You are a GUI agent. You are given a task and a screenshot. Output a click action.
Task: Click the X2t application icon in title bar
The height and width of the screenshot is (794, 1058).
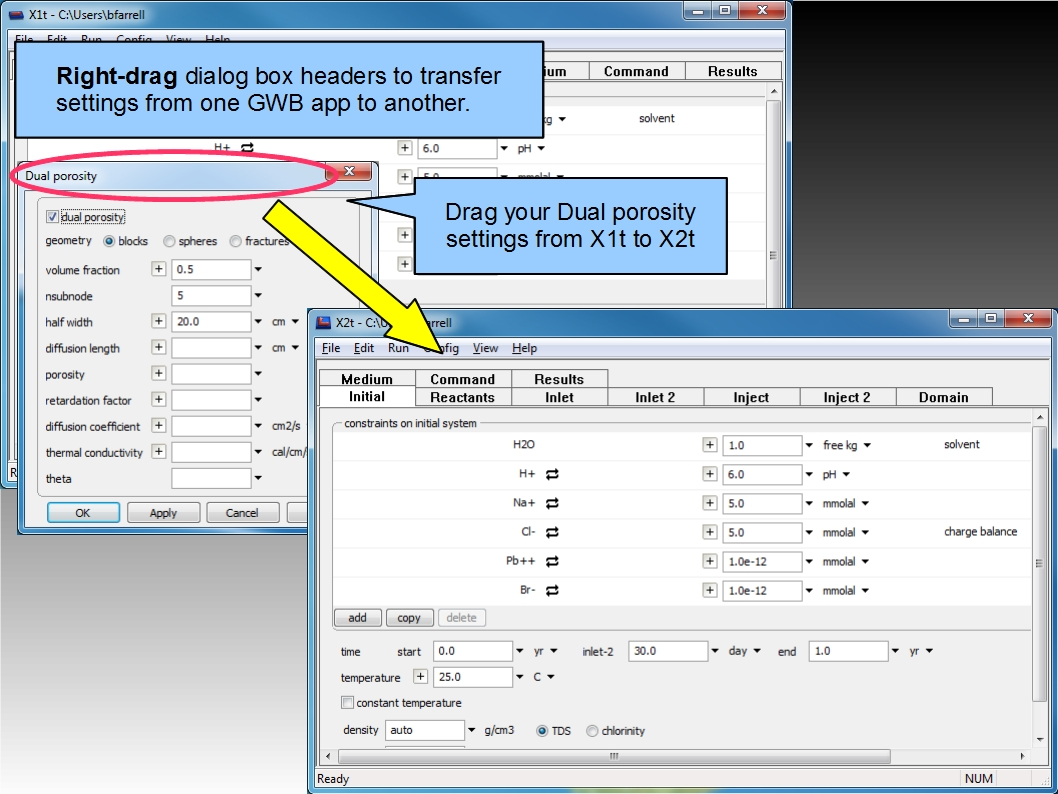[324, 322]
